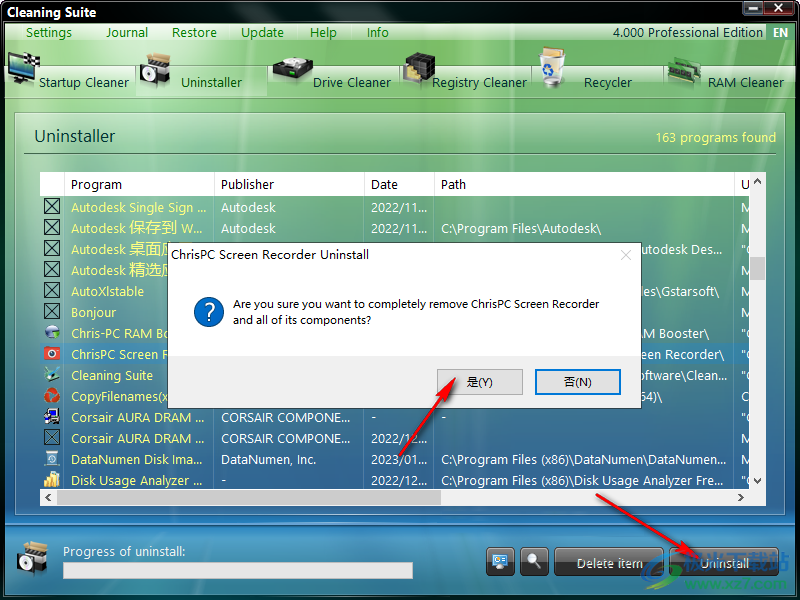800x600 pixels.
Task: Open the RAM Cleaner memory chip icon
Action: 684,71
